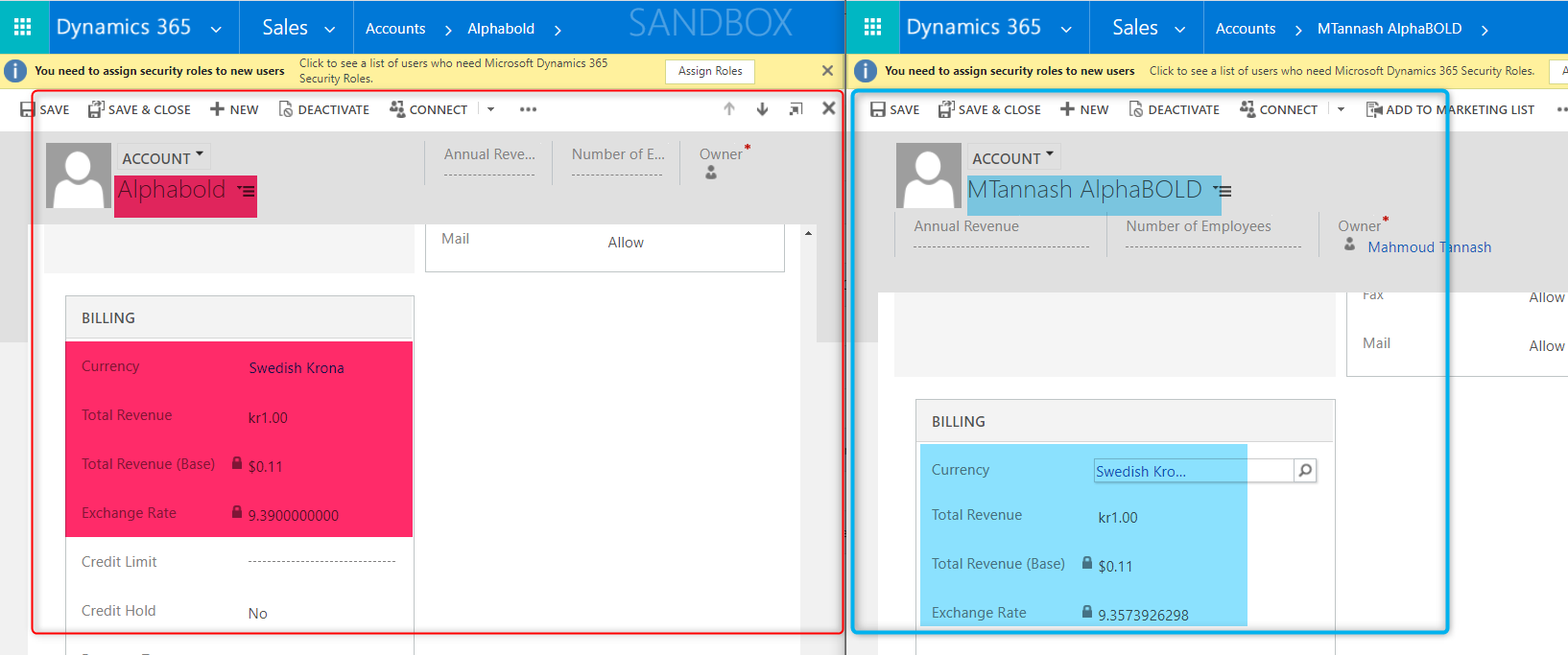
Task: Open ACCOUNT form selector in right window
Action: pos(1013,157)
